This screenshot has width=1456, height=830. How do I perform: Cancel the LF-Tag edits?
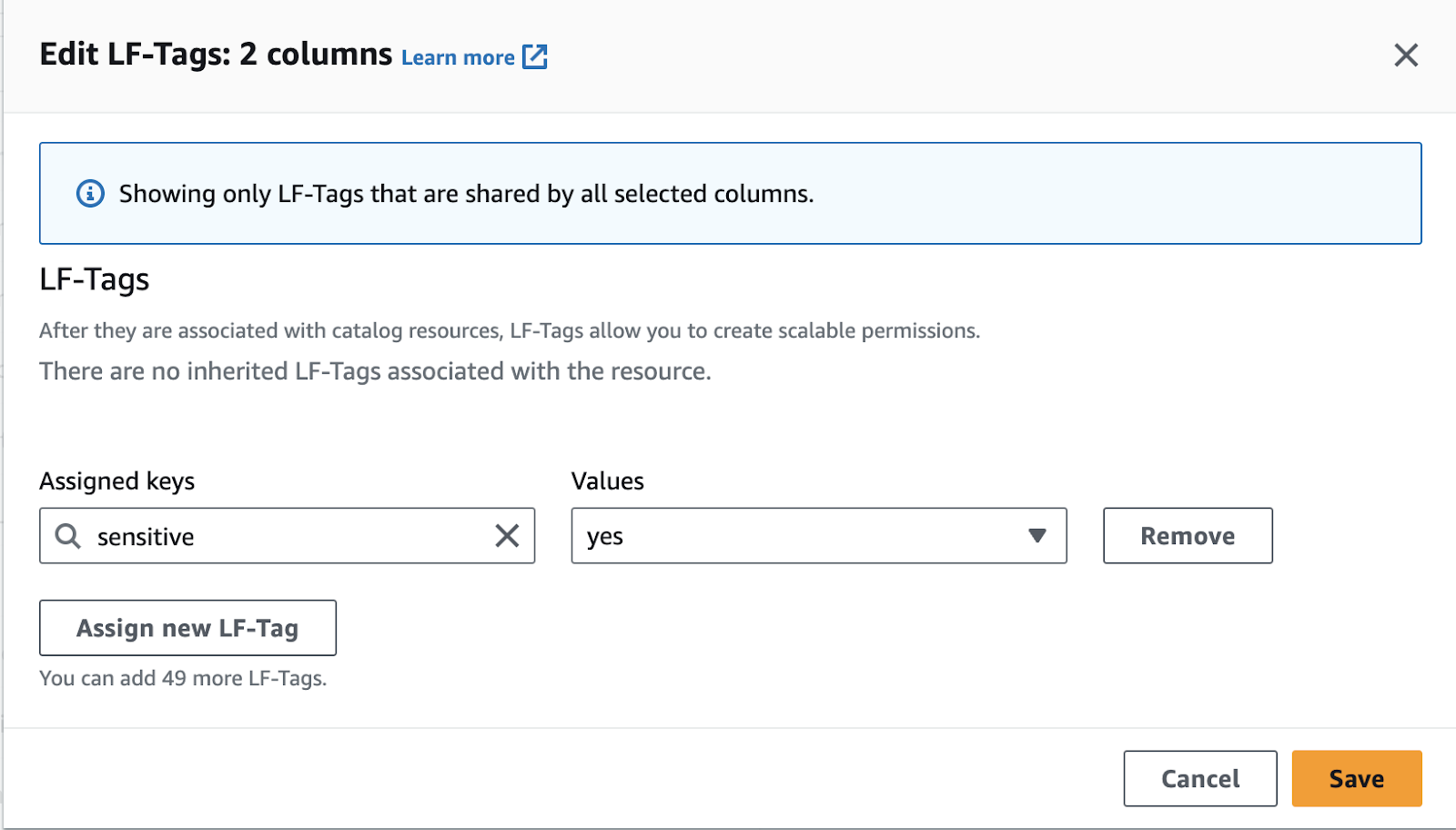point(1199,779)
